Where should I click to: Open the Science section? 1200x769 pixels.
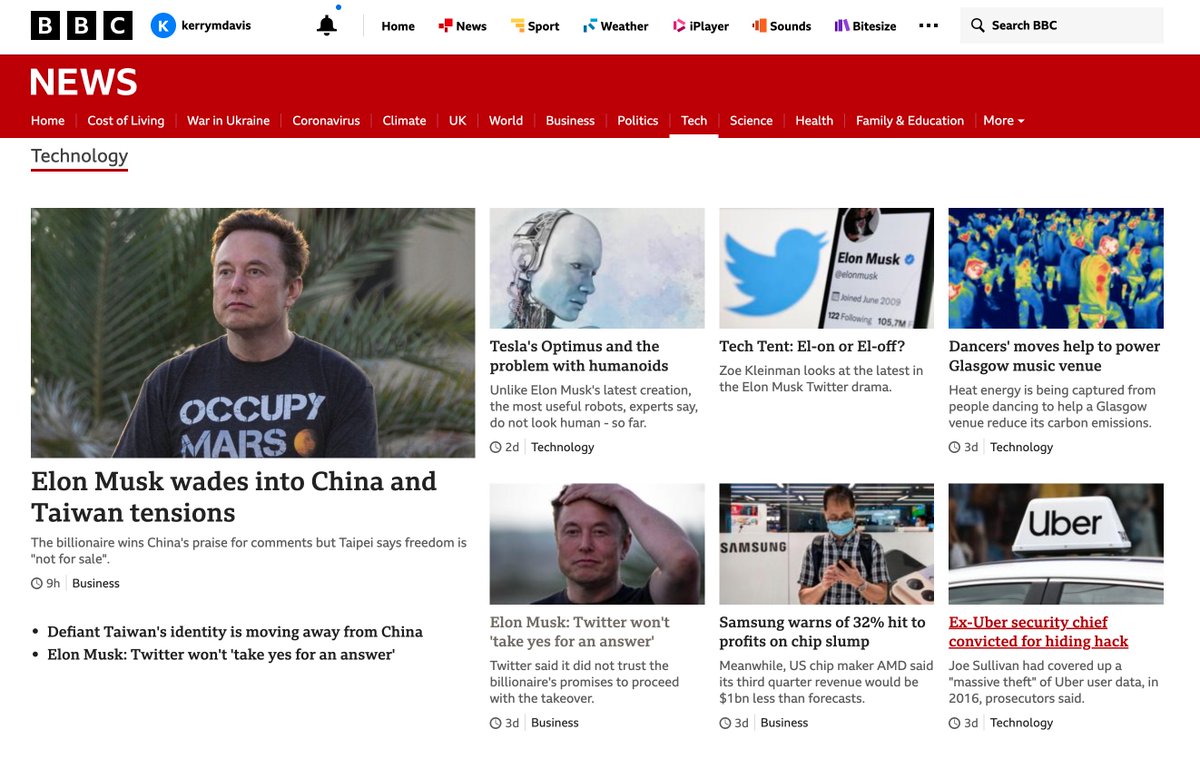pos(751,120)
